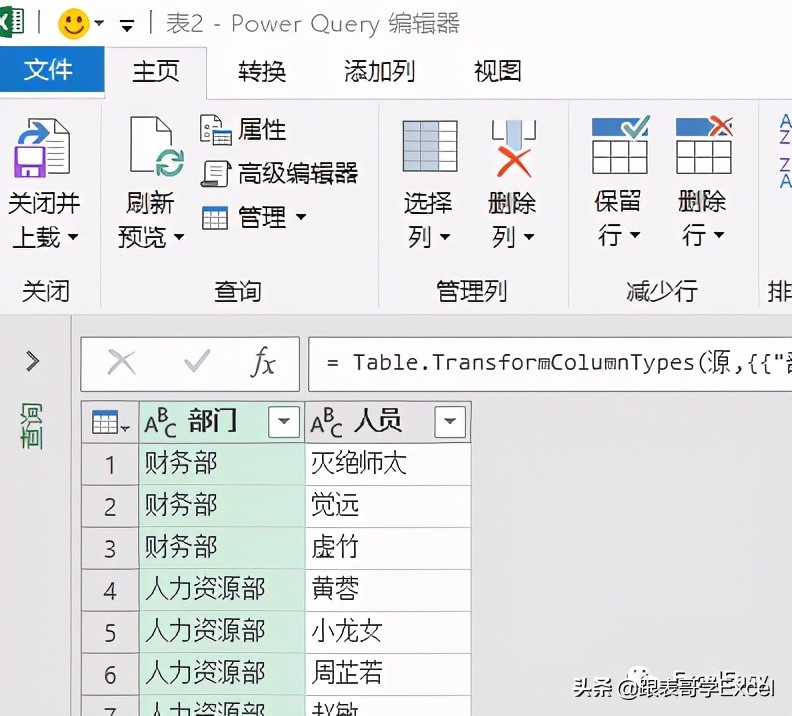
Task: Expand the queries pane chevron
Action: coord(33,361)
